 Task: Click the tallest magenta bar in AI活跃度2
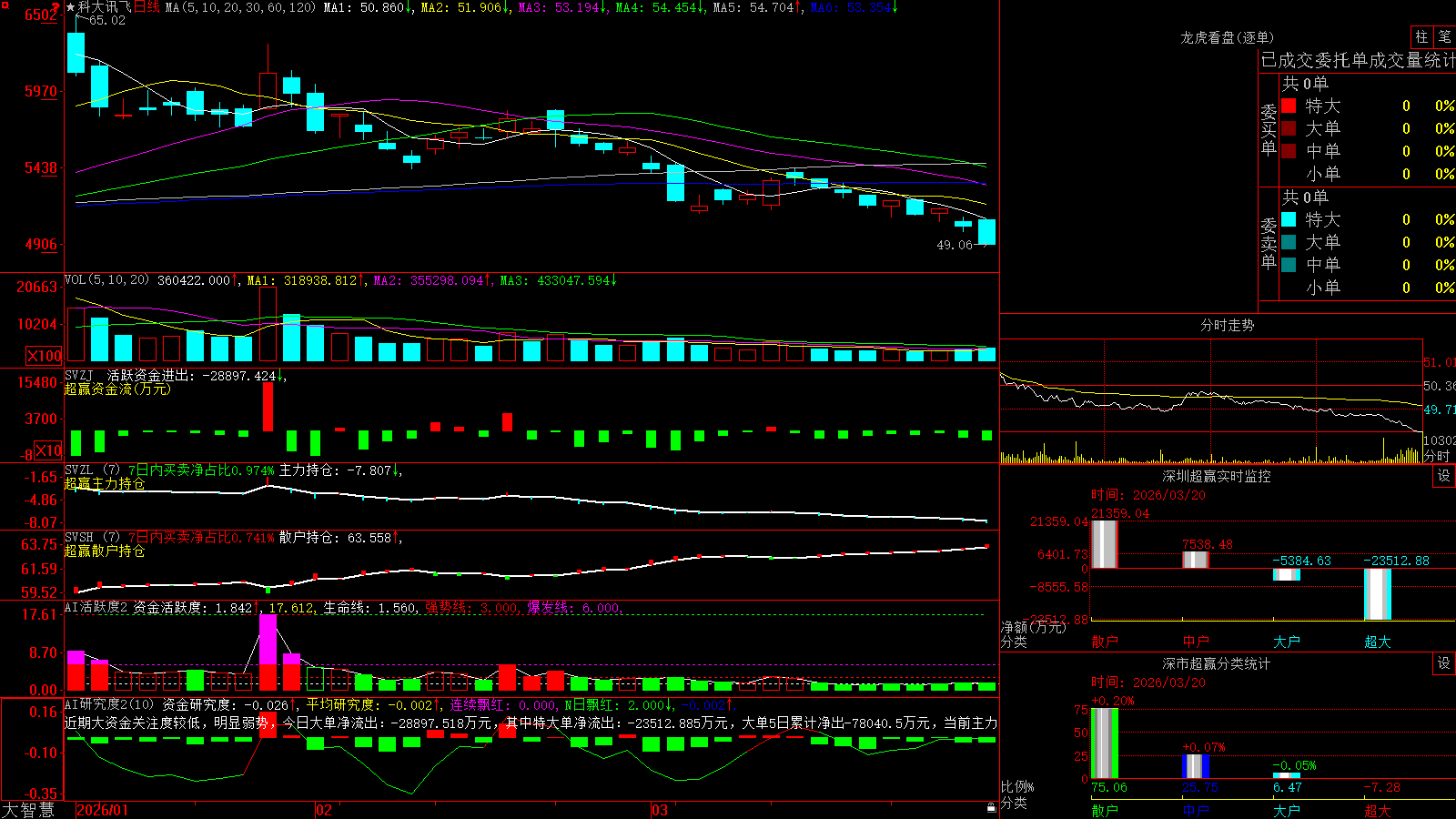coord(268,640)
